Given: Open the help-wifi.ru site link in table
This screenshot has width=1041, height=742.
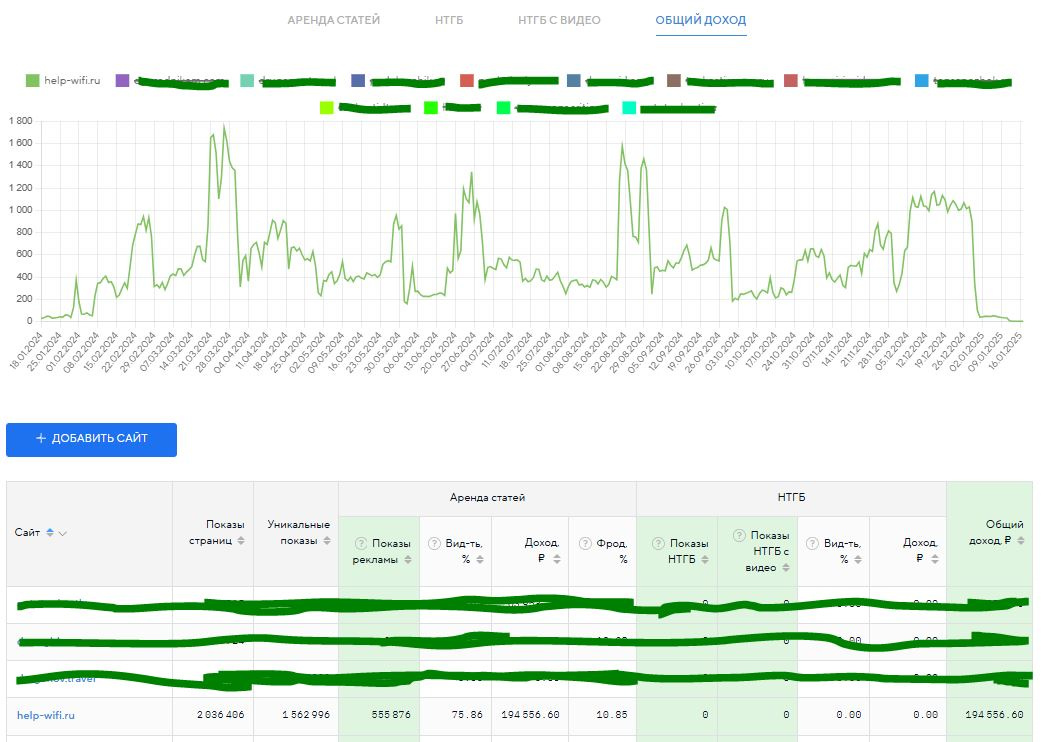Looking at the screenshot, I should [46, 715].
